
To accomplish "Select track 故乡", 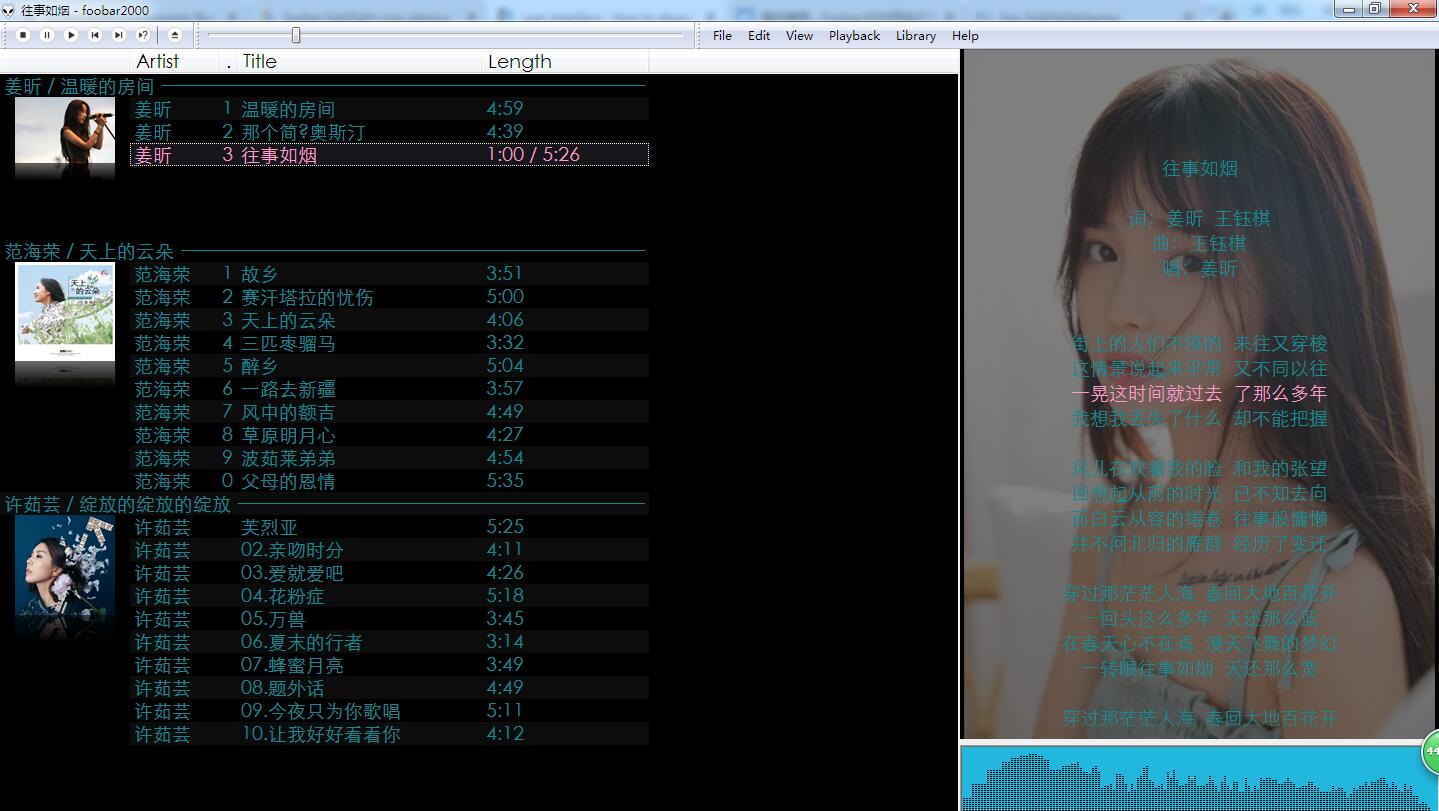I will [x=390, y=273].
